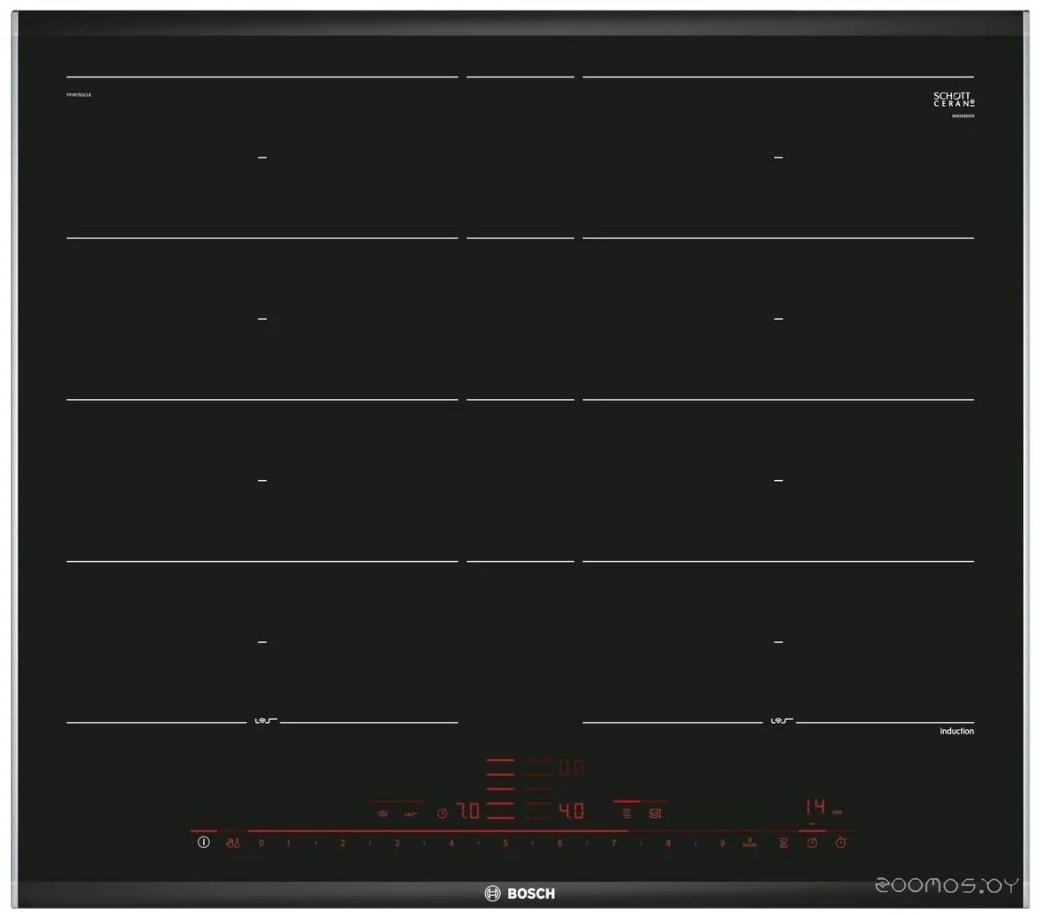Tap the hourglass kitchen timer symbol
The width and height of the screenshot is (1039, 916).
tap(784, 843)
